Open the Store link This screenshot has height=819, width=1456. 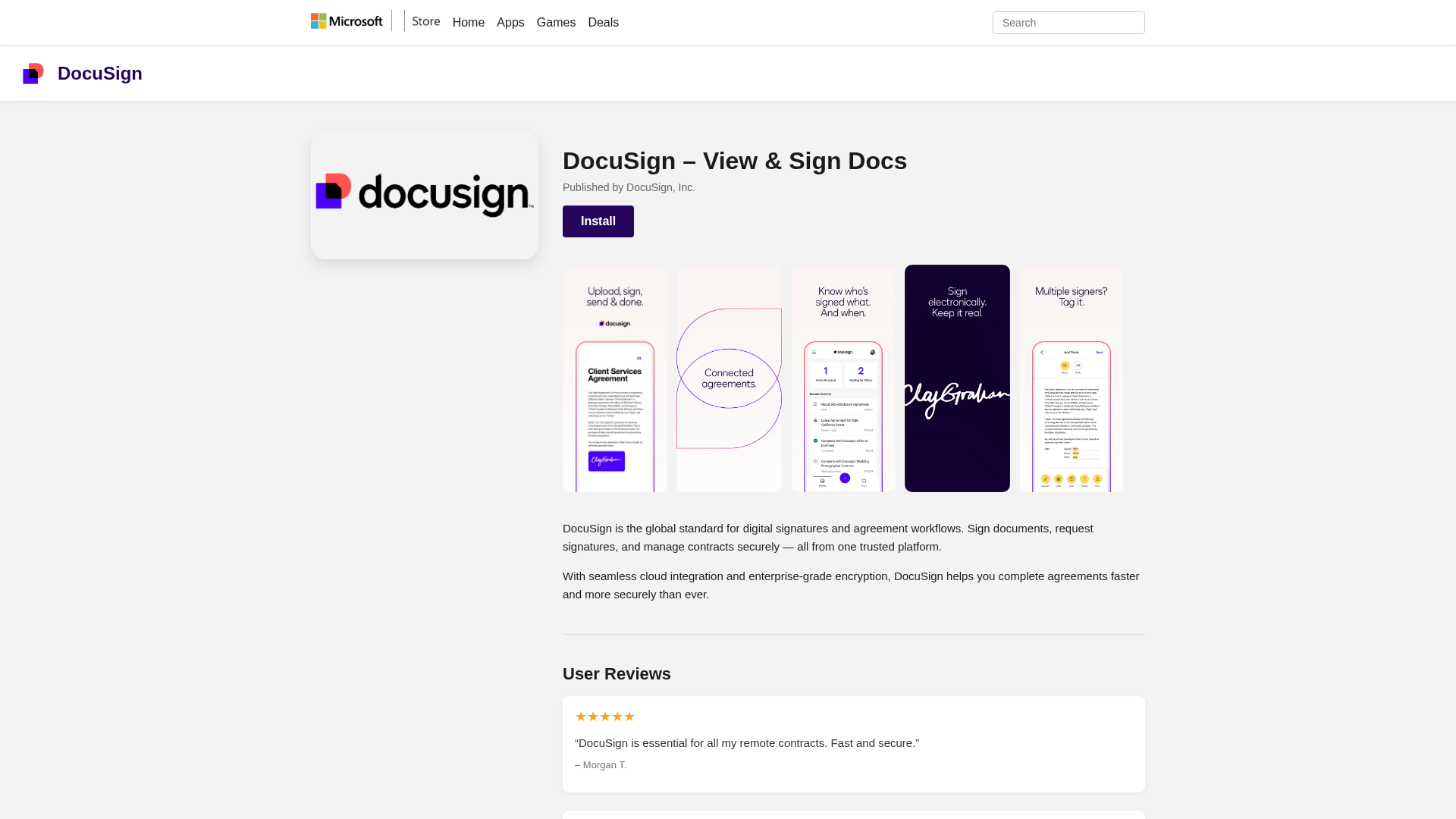click(x=426, y=21)
